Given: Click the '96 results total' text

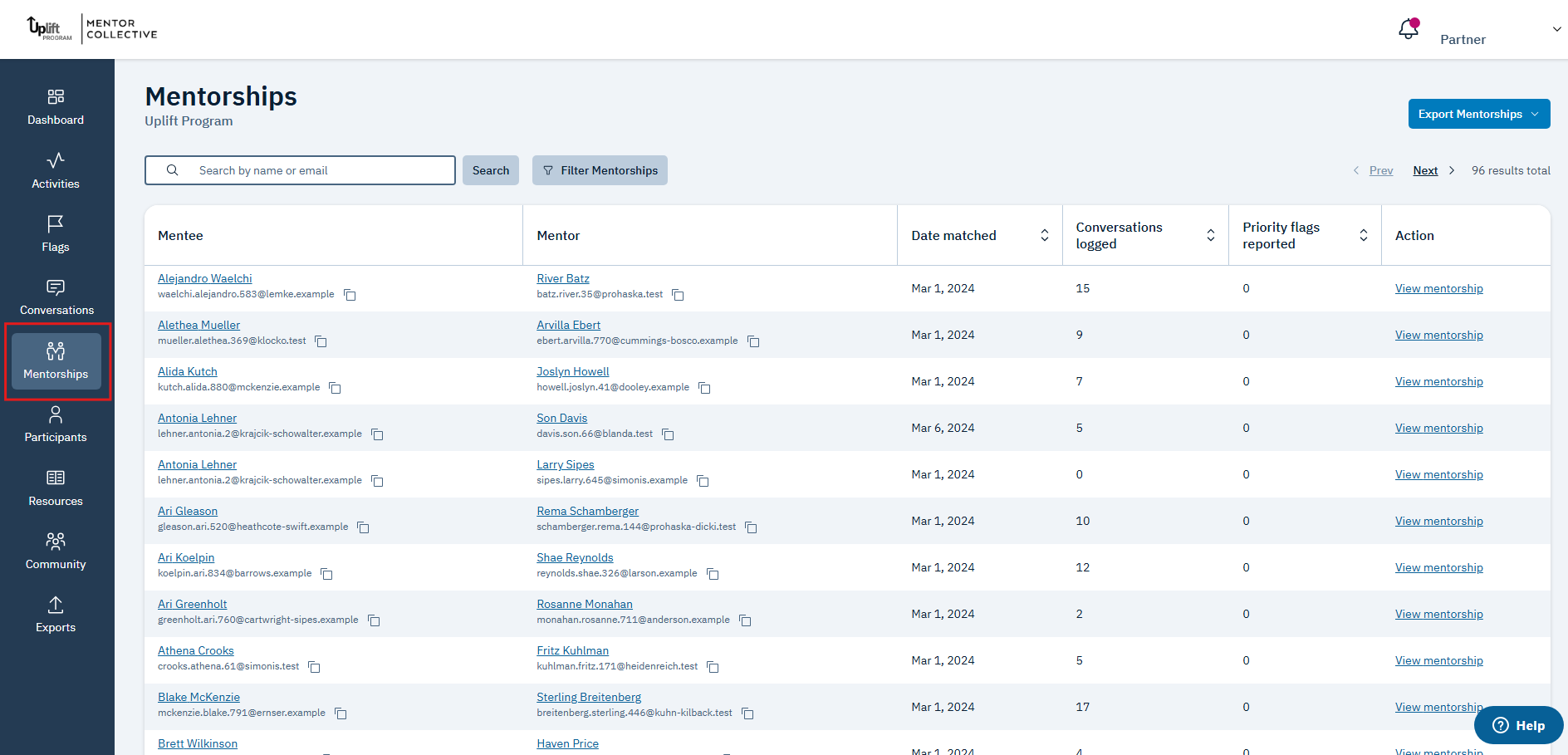Looking at the screenshot, I should 1511,170.
